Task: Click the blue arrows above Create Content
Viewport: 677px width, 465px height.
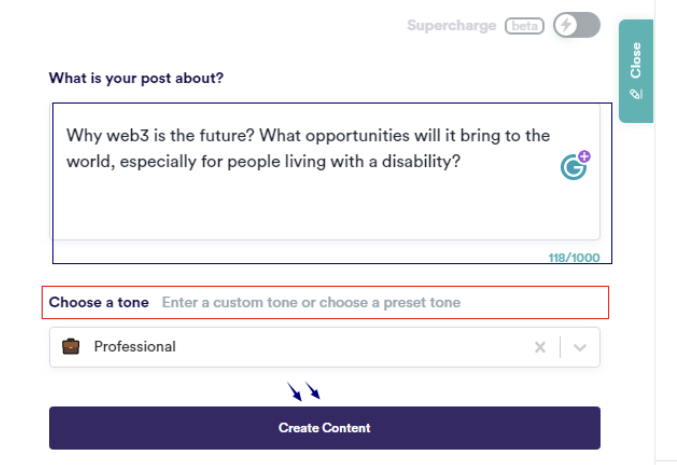Action: pos(304,391)
